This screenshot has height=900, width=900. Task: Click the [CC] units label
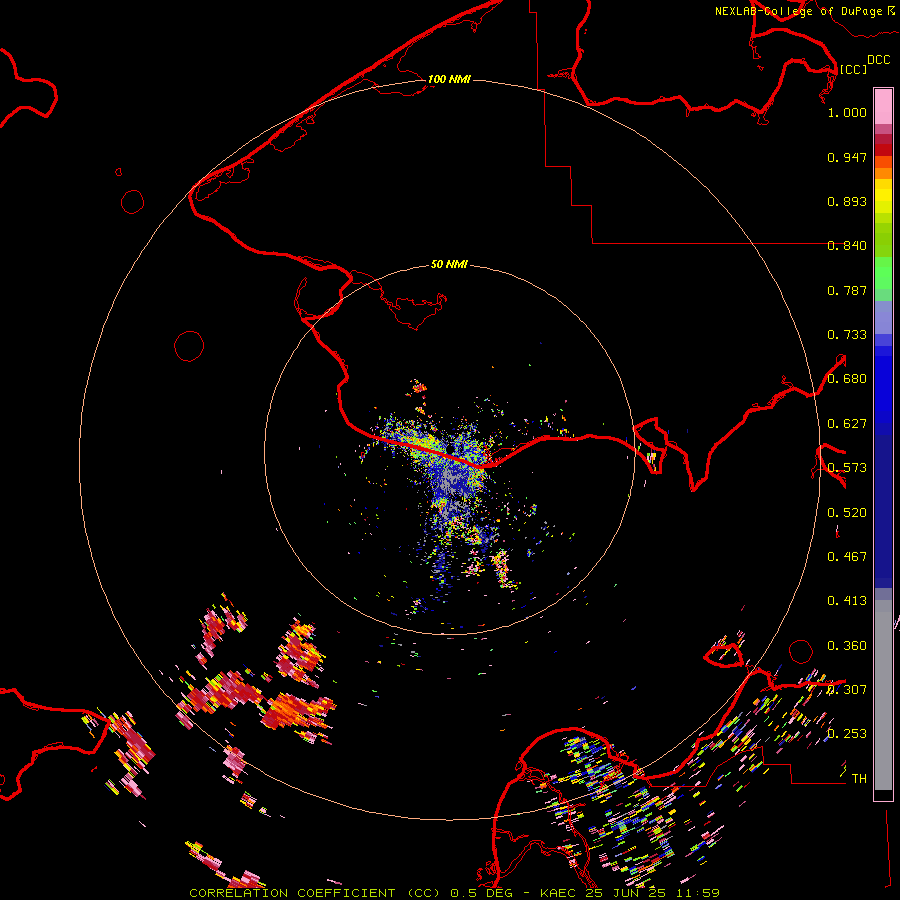tap(853, 69)
